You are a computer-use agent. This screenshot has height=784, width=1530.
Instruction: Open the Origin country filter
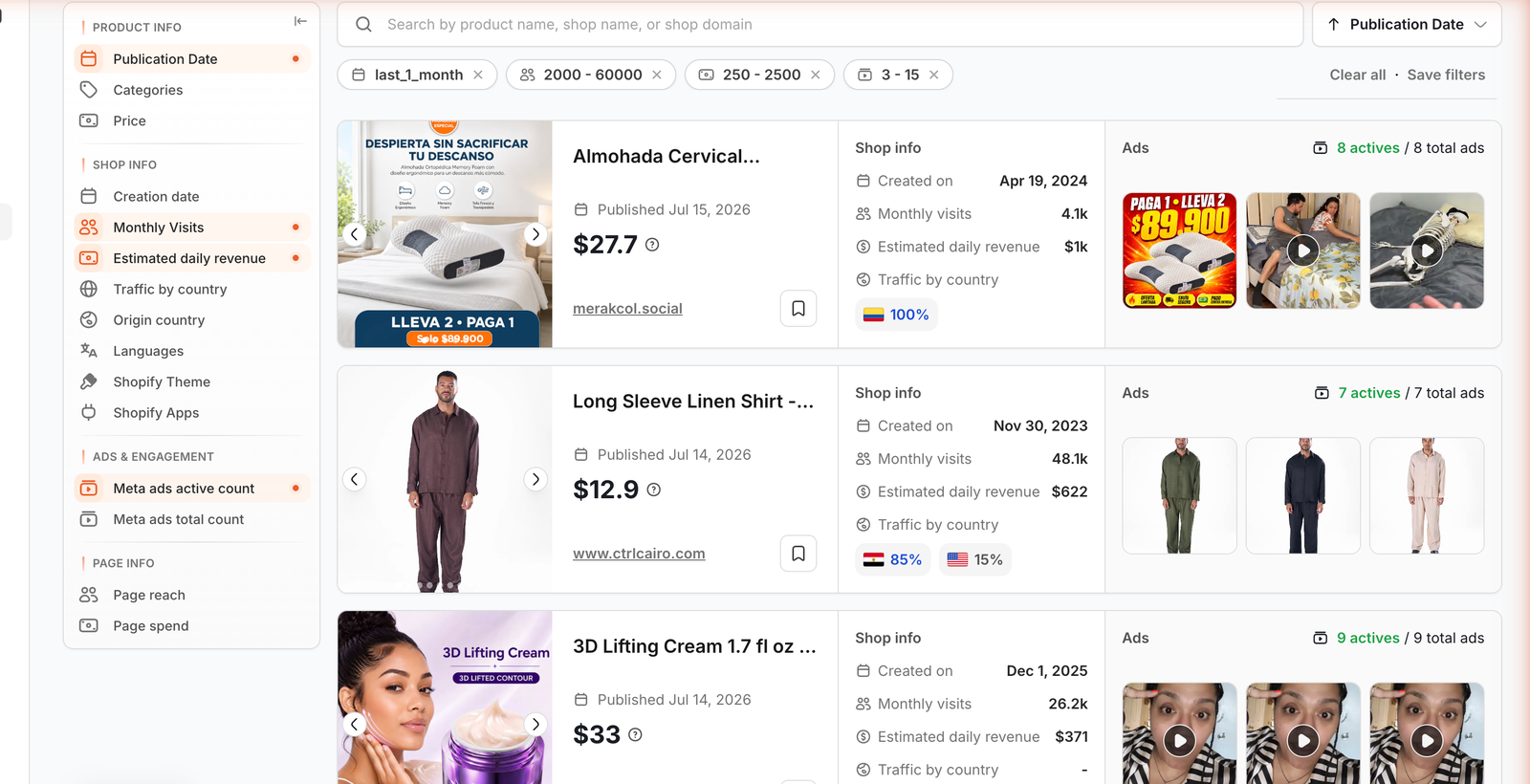point(192,319)
